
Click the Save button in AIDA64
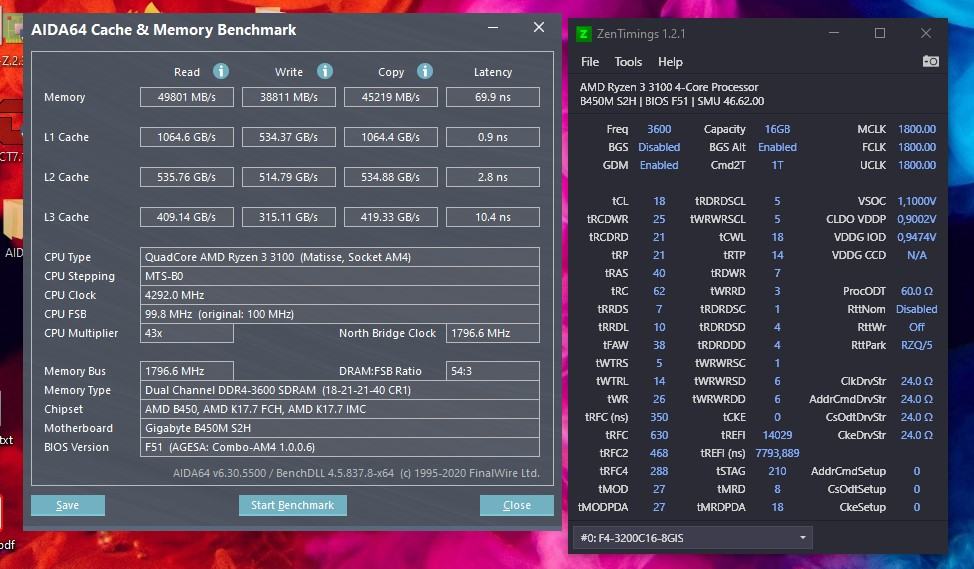pyautogui.click(x=68, y=505)
